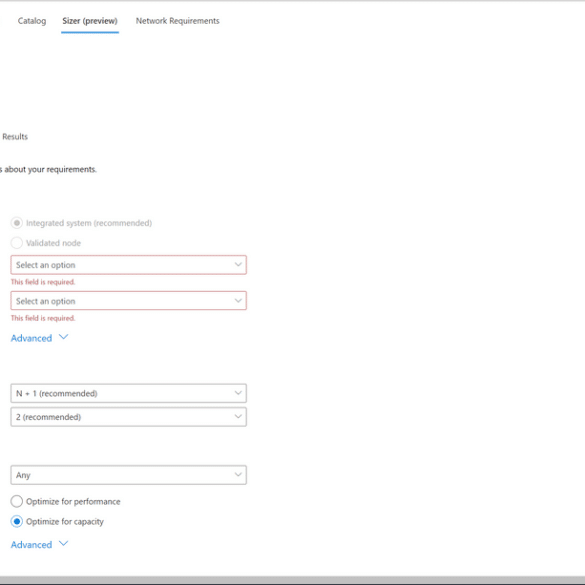Click the second 'This field is required.' message
The width and height of the screenshot is (585, 585).
[43, 318]
